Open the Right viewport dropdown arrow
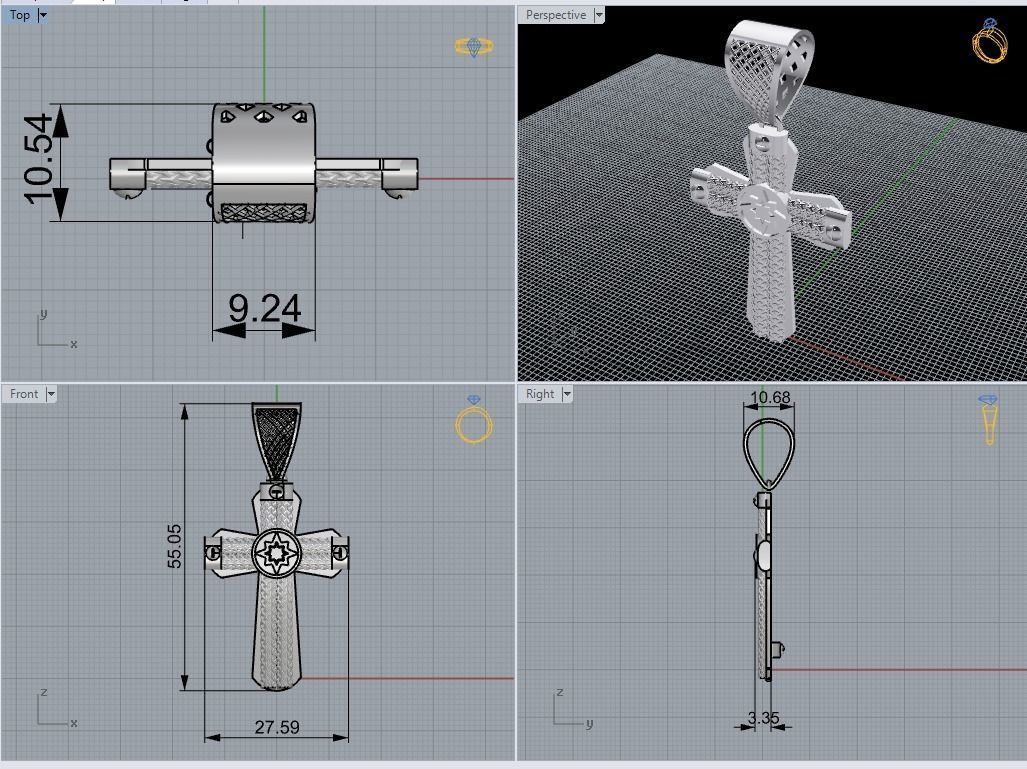The height and width of the screenshot is (769, 1027). click(567, 394)
